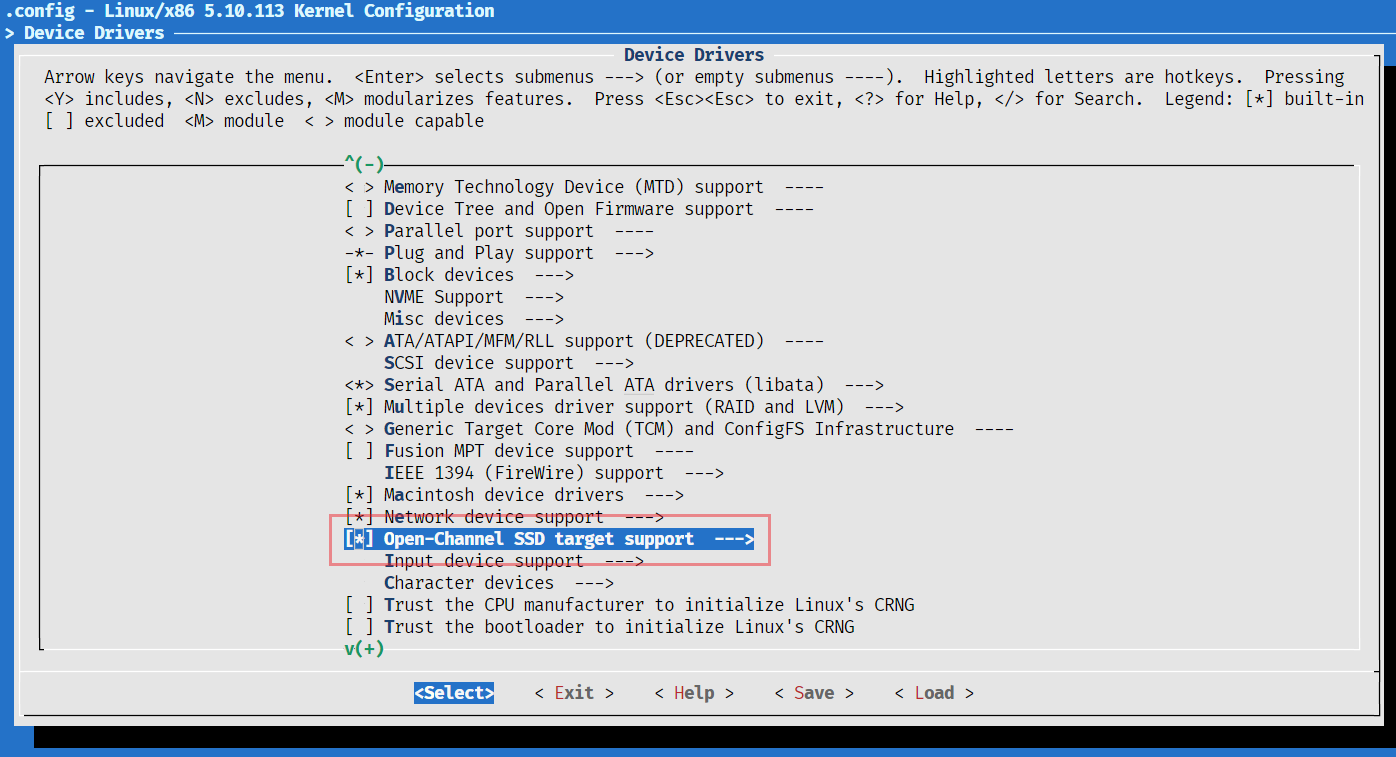
Task: Enable Device Tree and Open Firmware support
Action: point(359,209)
